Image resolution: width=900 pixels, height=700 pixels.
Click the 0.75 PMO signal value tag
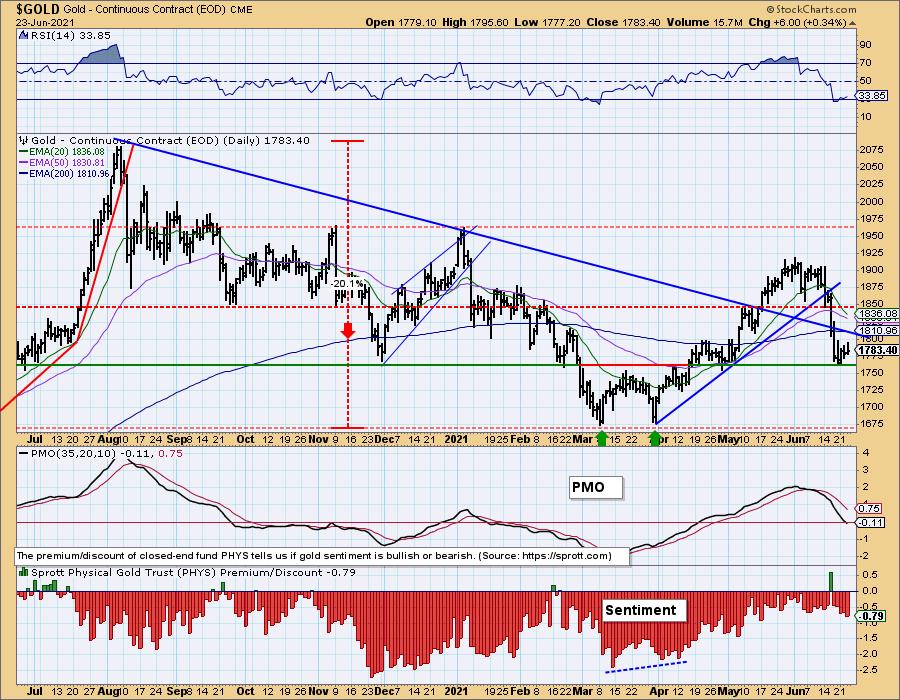869,508
